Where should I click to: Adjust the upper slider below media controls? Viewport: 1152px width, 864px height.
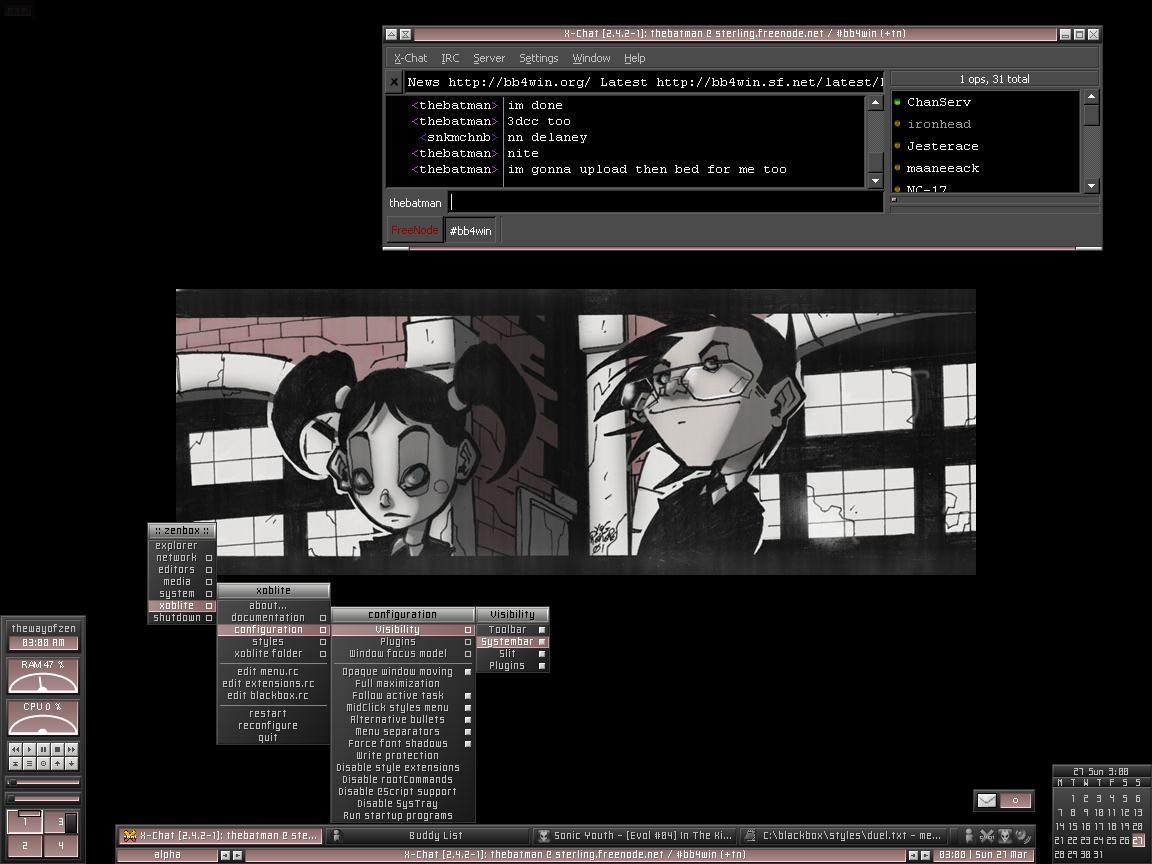tap(43, 782)
